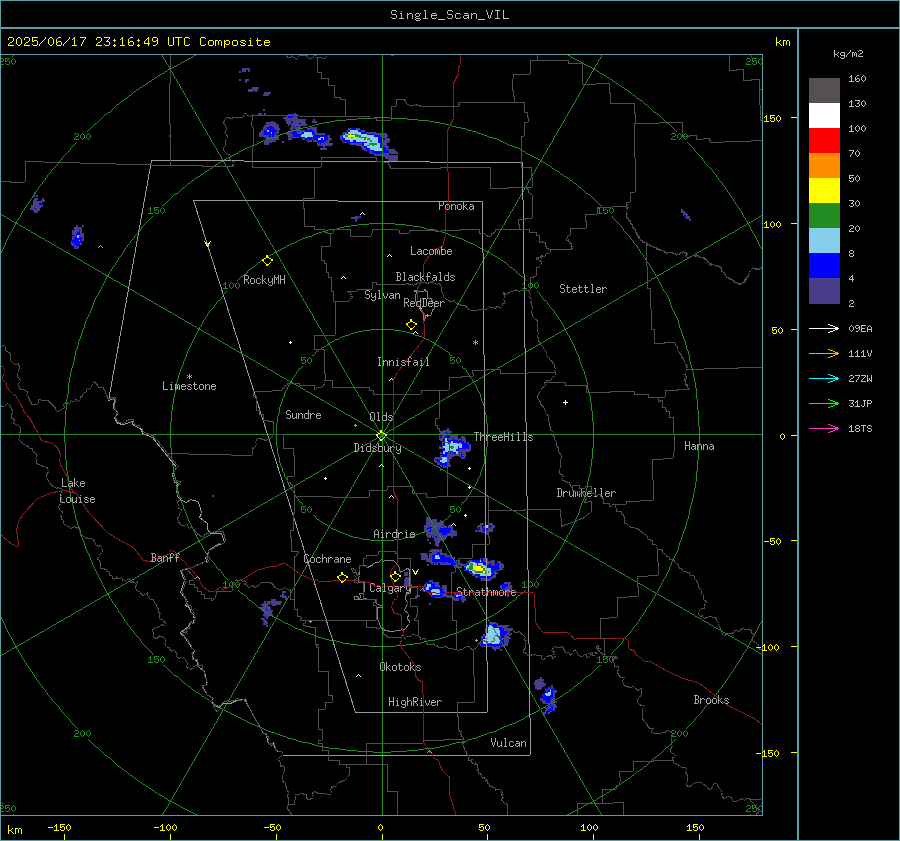Screen dimensions: 900x841
Task: Click the yellow diamond marker at Didsbury radar center
Action: [382, 435]
